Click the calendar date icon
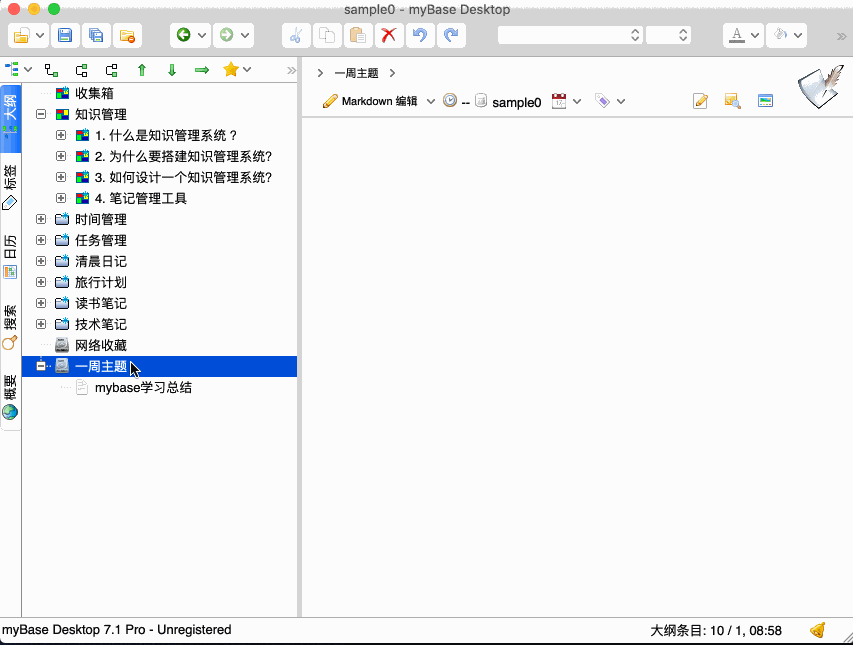 click(559, 101)
